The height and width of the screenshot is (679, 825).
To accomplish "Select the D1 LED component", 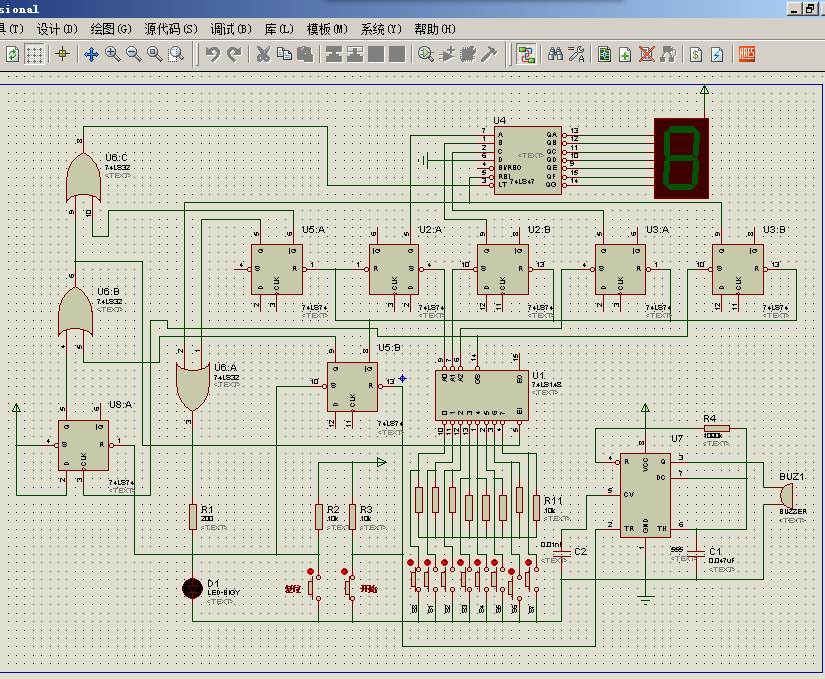I will (193, 588).
